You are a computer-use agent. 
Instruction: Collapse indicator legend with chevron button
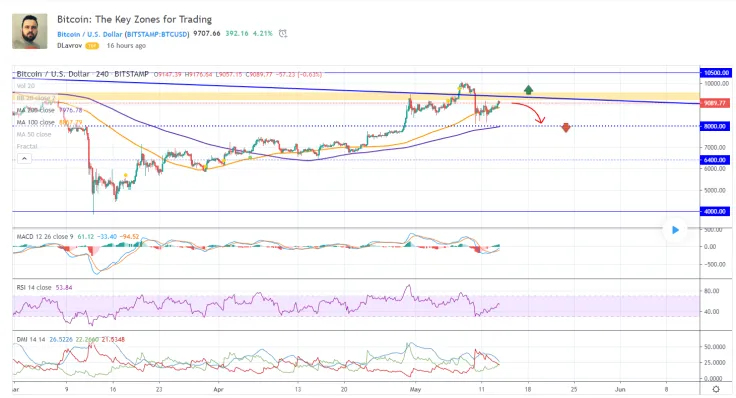(x=24, y=159)
